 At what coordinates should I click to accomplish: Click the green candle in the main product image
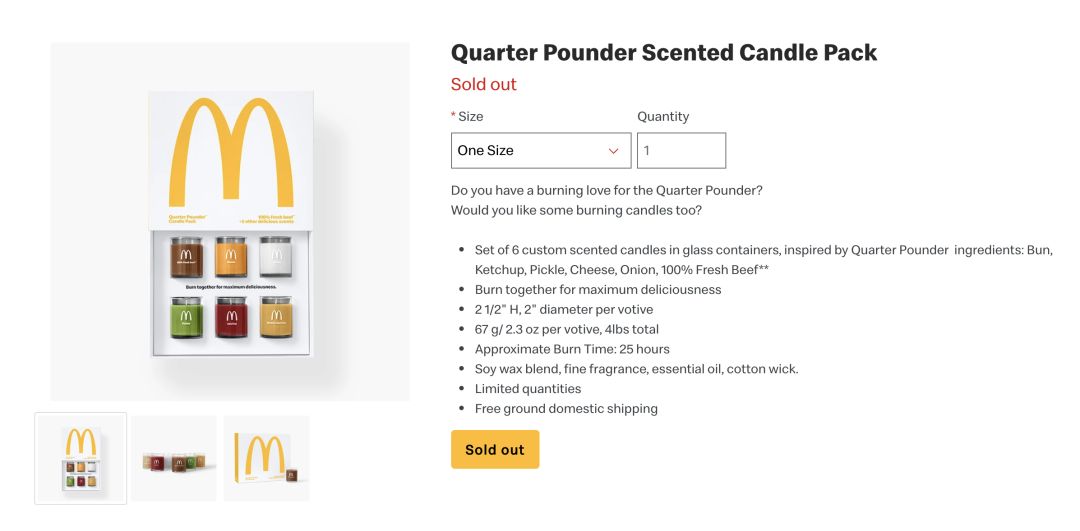click(x=185, y=318)
